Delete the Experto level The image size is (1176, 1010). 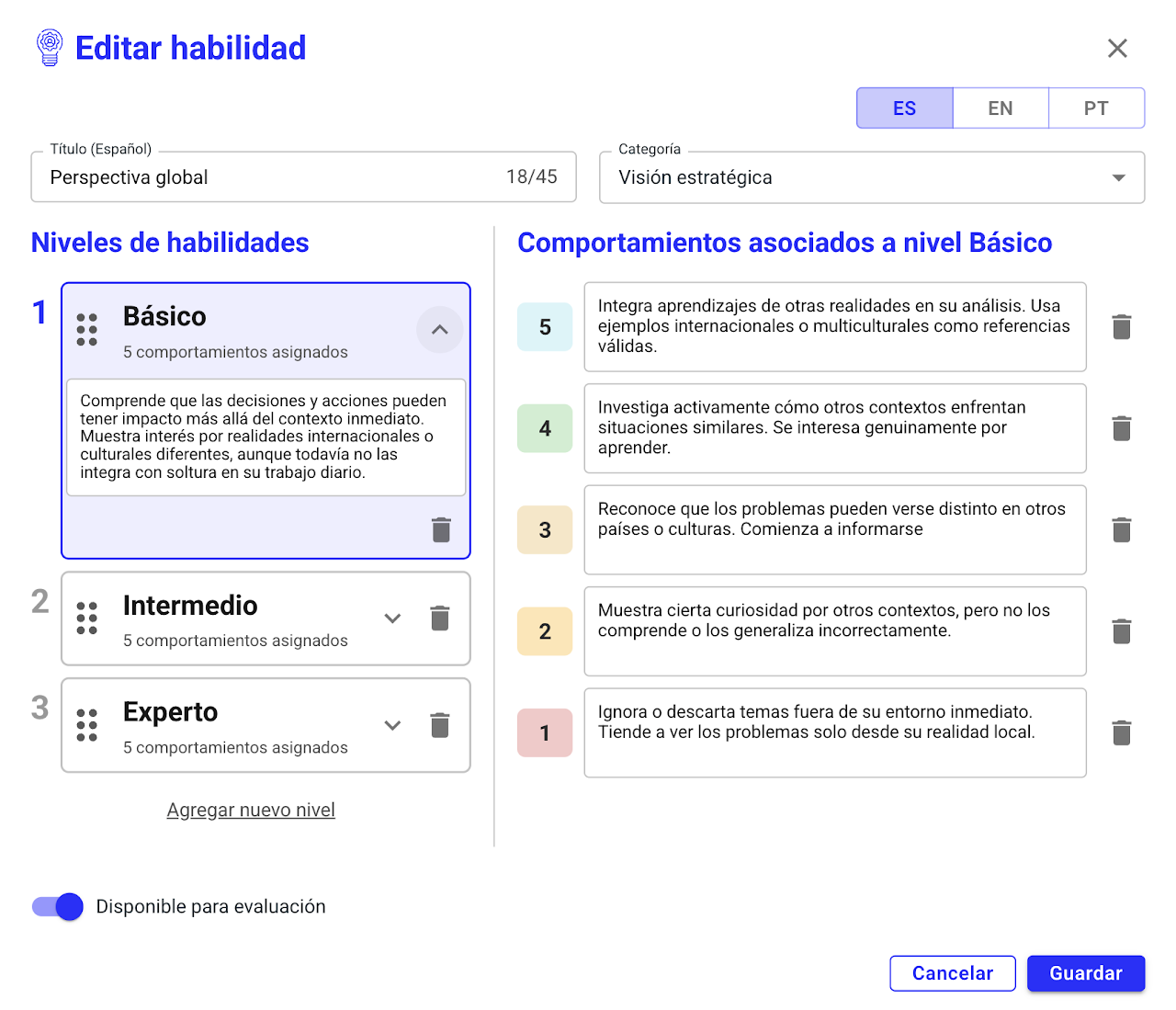tap(440, 725)
